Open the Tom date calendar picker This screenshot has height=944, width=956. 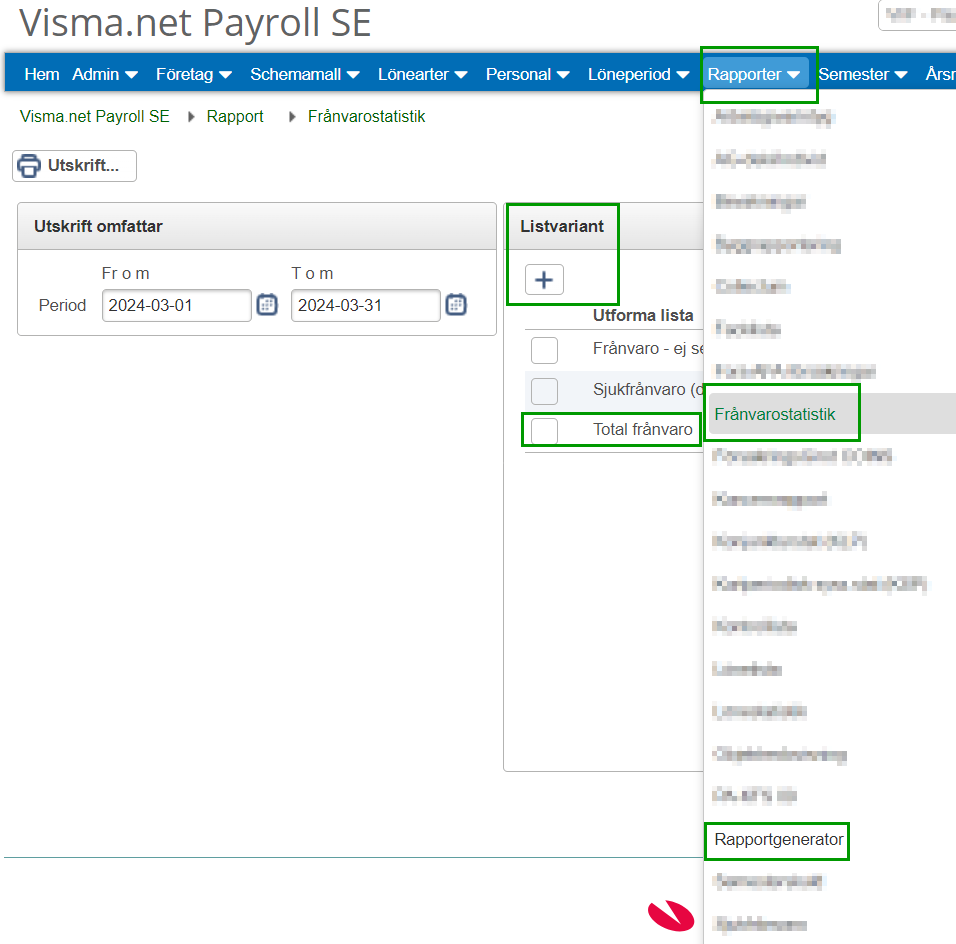click(x=456, y=304)
